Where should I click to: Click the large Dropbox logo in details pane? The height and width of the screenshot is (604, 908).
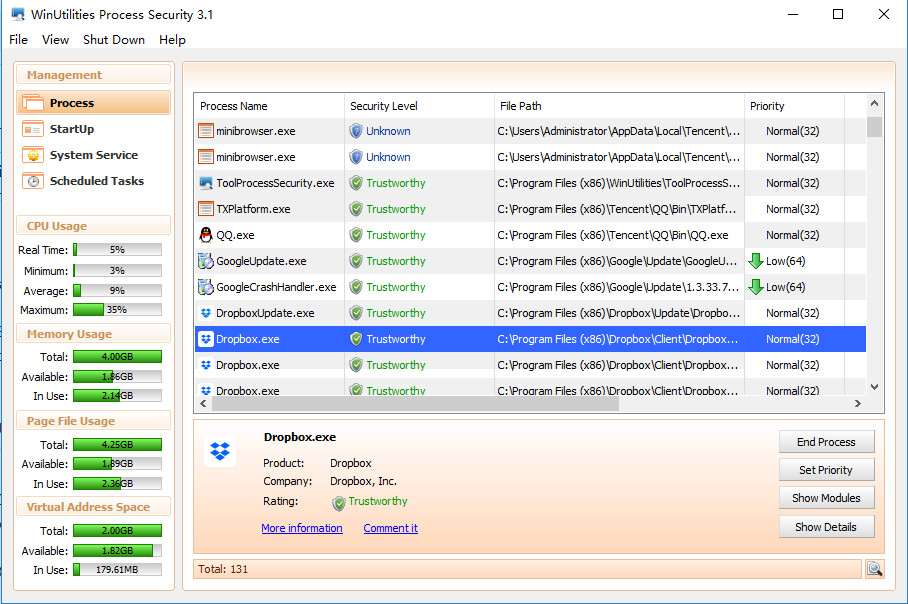pos(220,451)
